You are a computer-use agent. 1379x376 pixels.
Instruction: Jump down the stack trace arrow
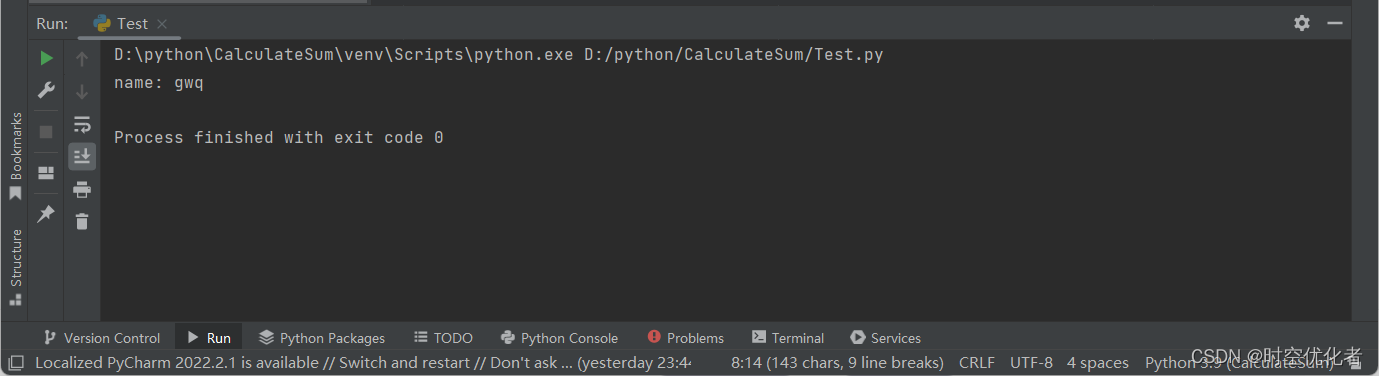[82, 91]
